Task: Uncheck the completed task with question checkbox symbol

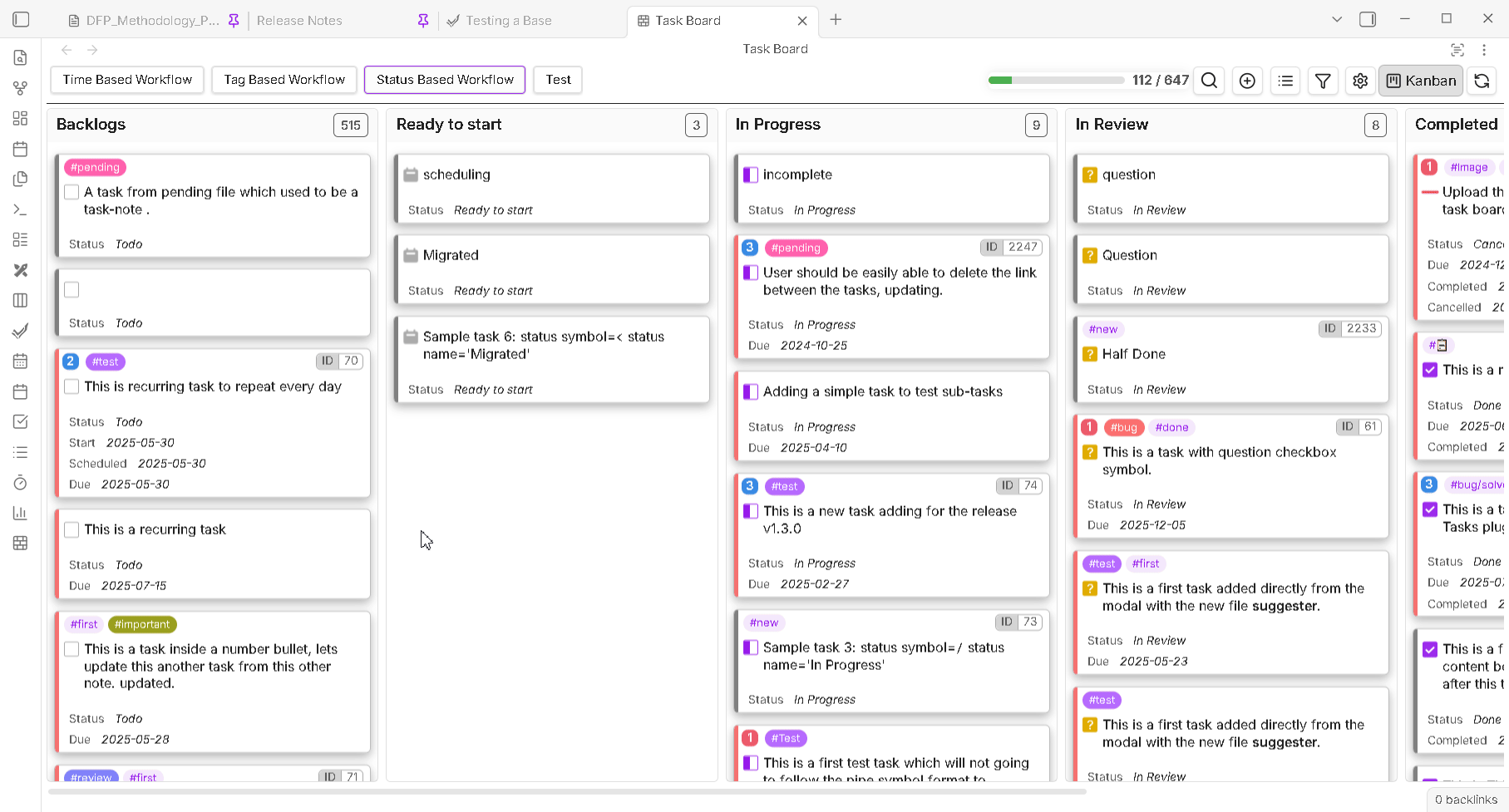Action: 1089,451
